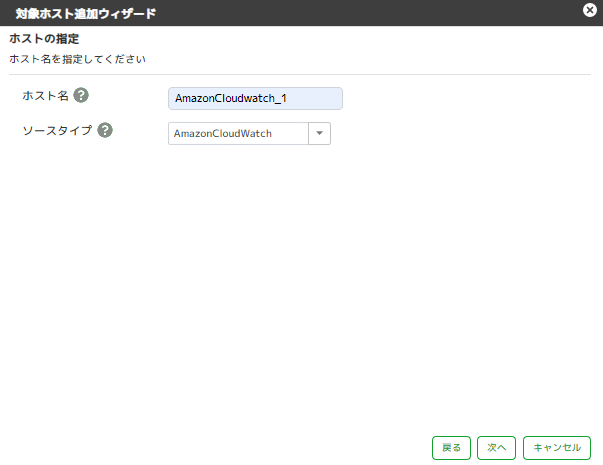Expand the ソースタイプ dropdown arrow
This screenshot has width=603, height=465.
319,133
